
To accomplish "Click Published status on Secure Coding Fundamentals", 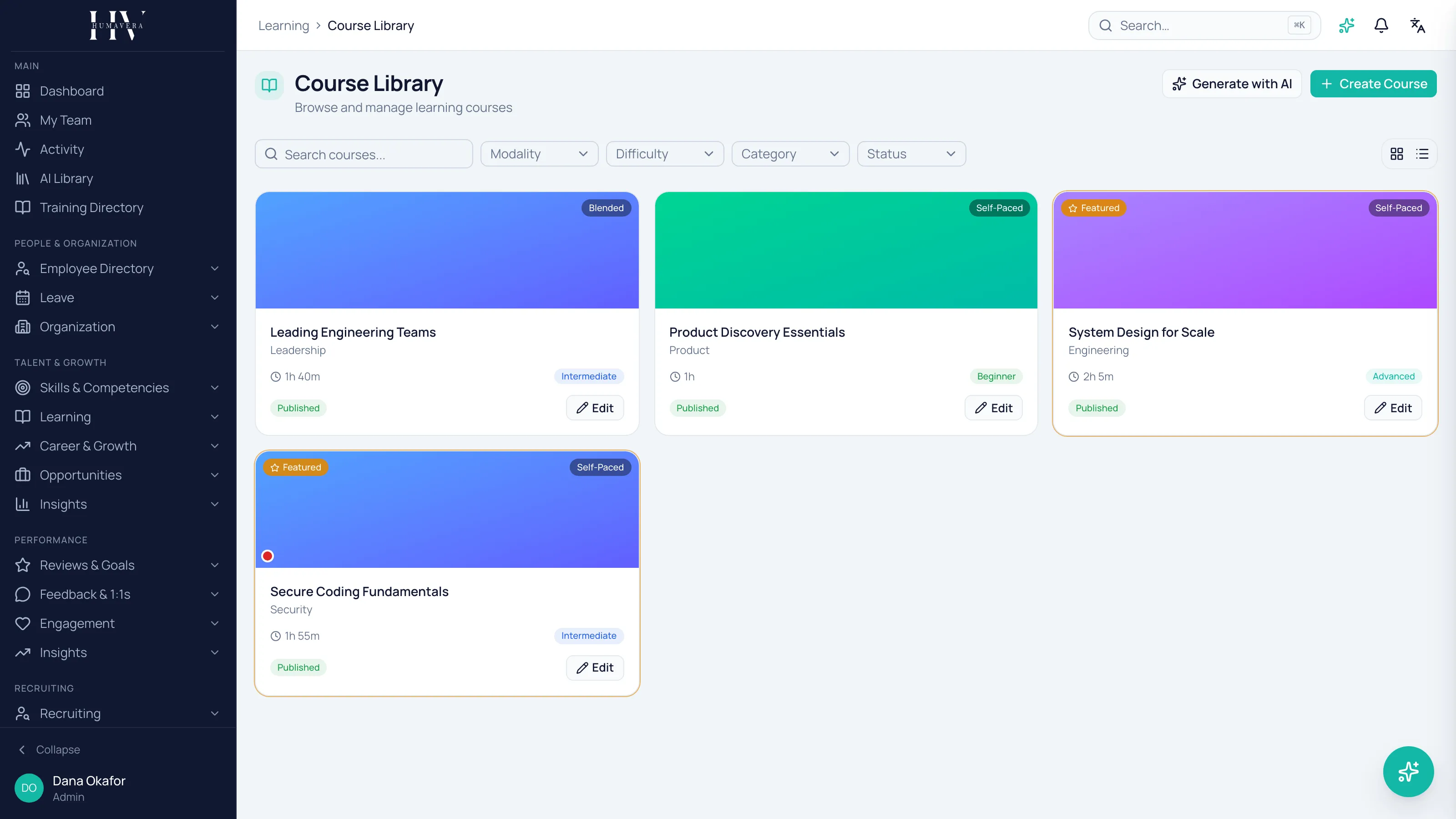I will (x=298, y=667).
